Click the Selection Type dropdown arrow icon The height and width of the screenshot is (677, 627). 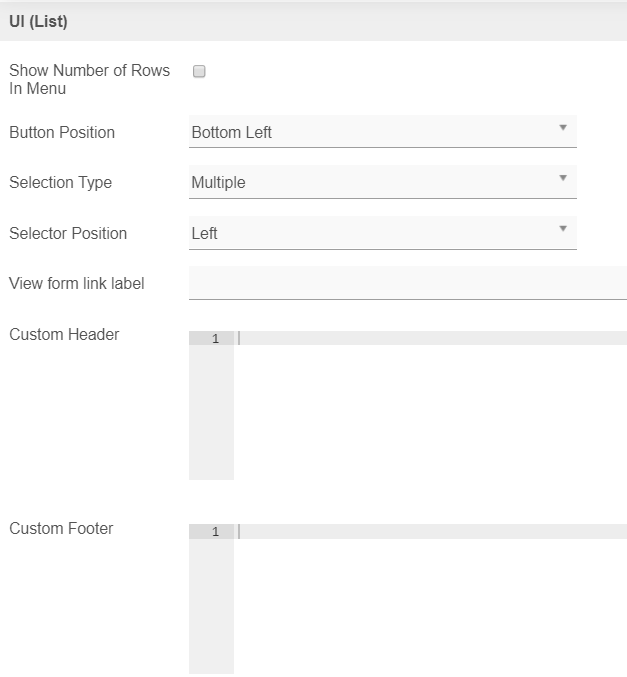tap(563, 178)
